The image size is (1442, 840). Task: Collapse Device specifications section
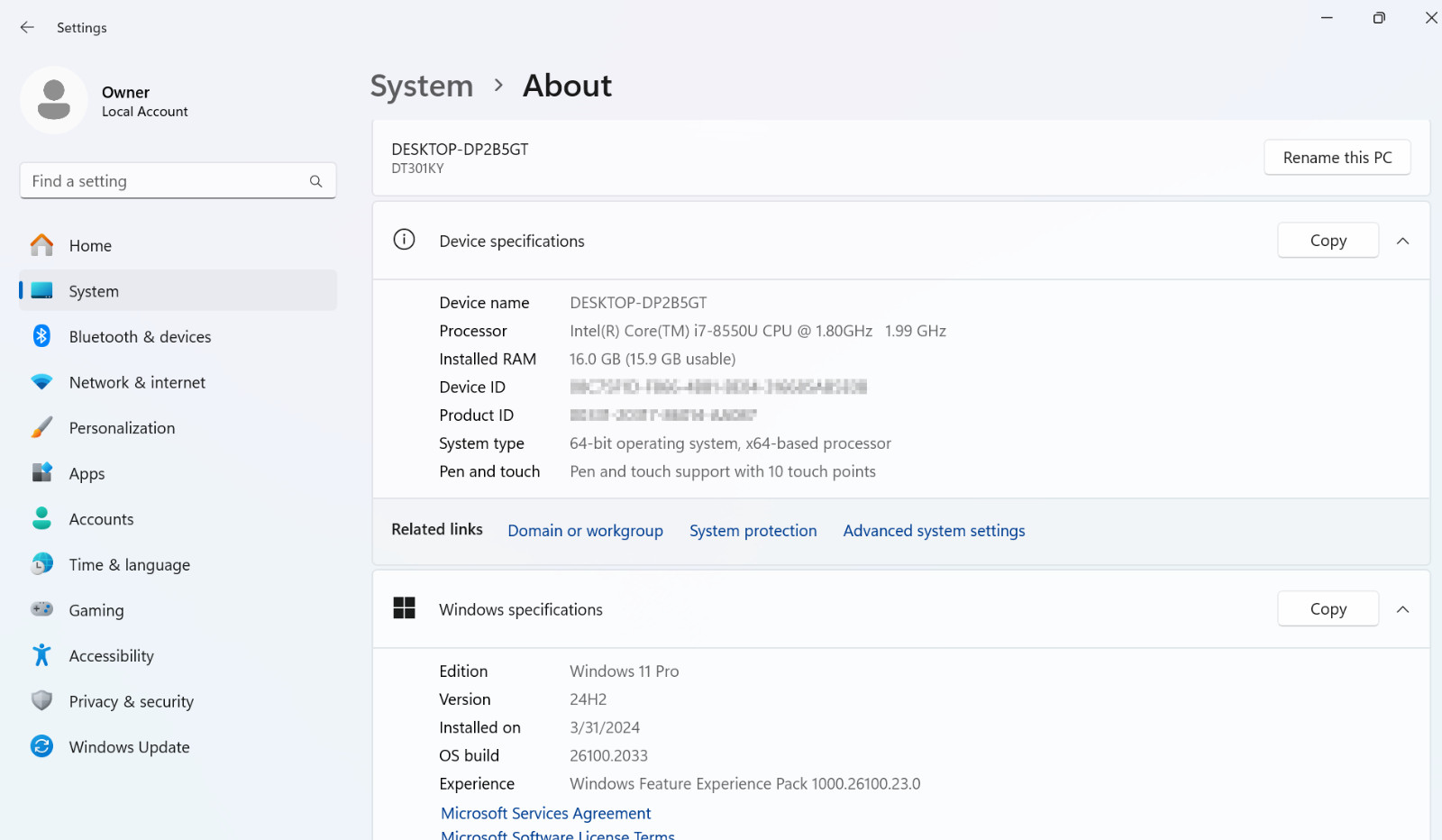pyautogui.click(x=1402, y=241)
